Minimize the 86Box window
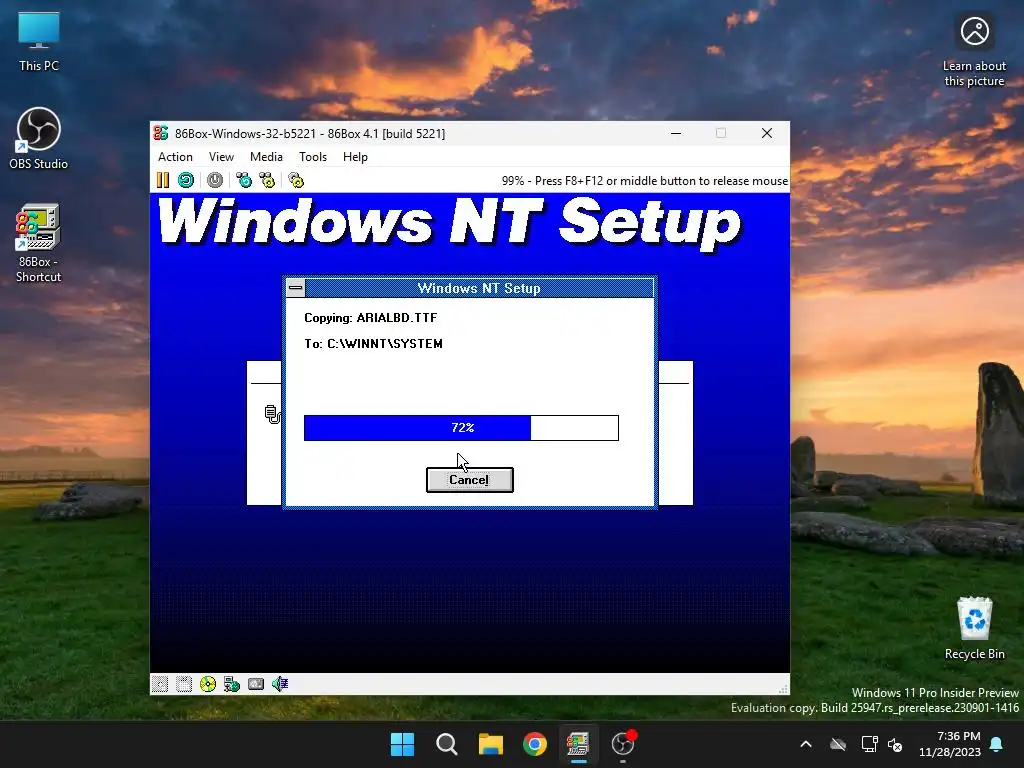Image resolution: width=1024 pixels, height=768 pixels. (x=676, y=133)
